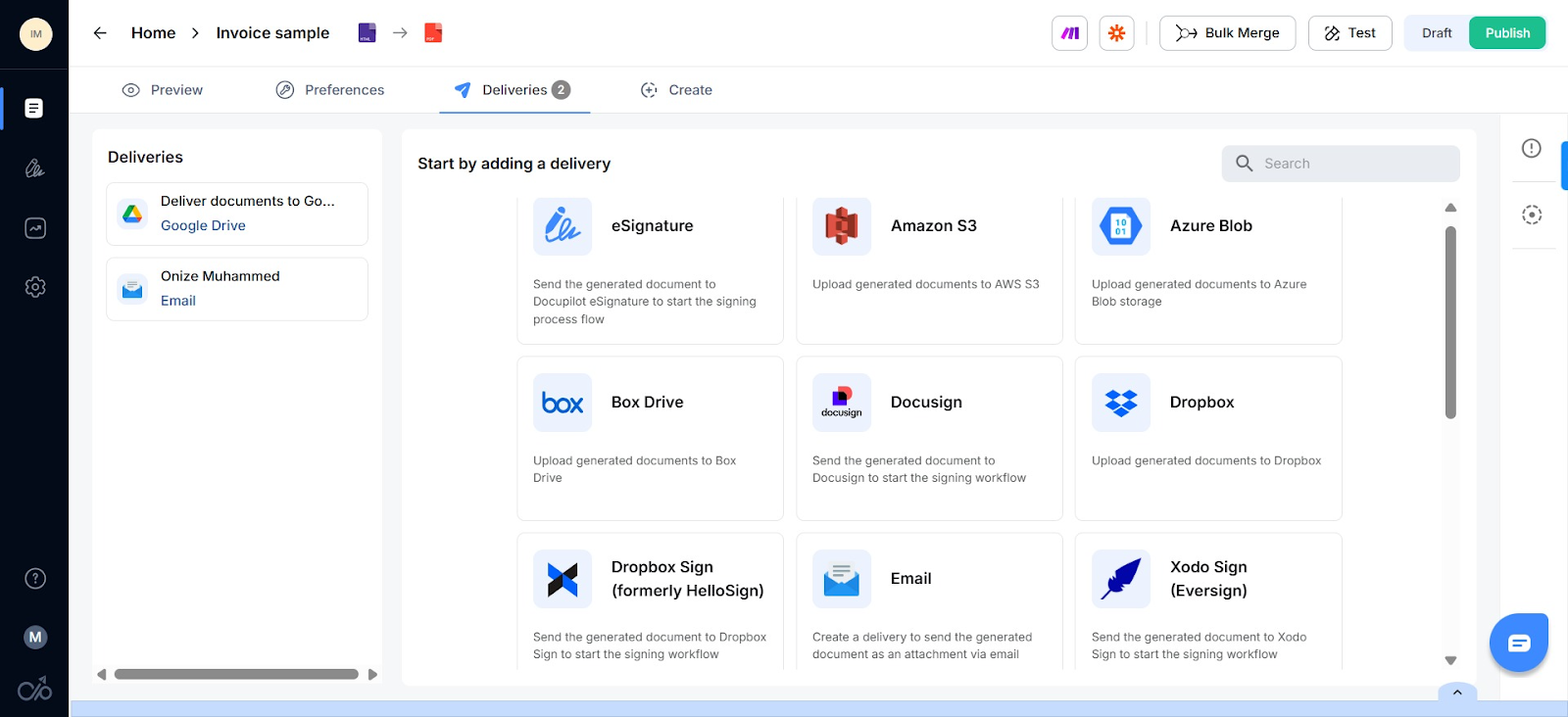The height and width of the screenshot is (717, 1568).
Task: Open the chat support widget
Action: coord(1519,643)
